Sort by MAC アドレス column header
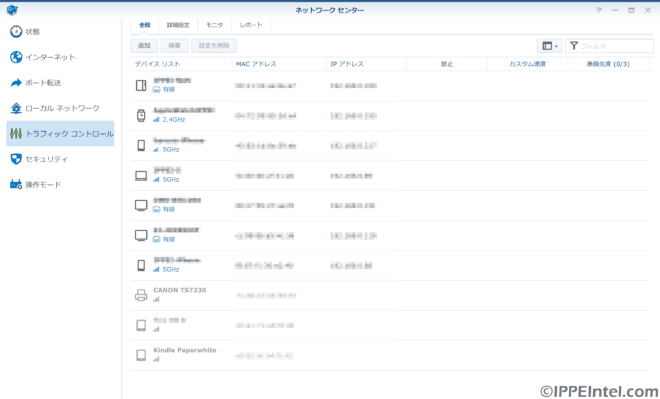The image size is (660, 399). coord(279,64)
